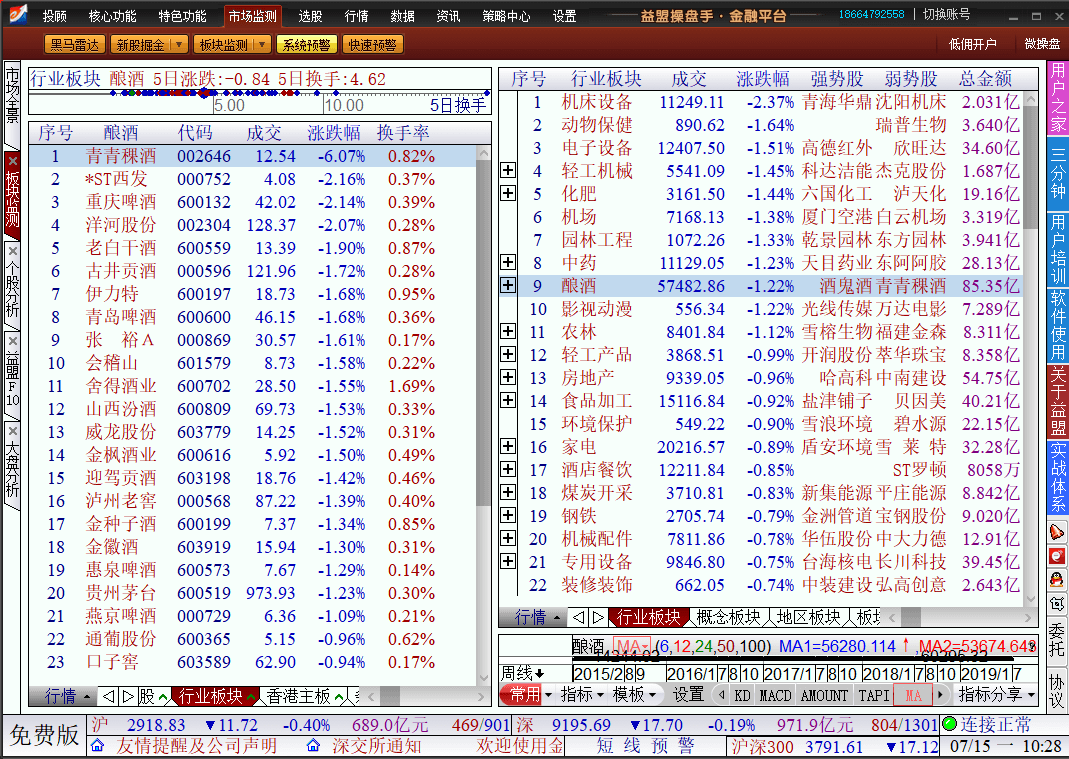Open the QQ penguin contact icon
This screenshot has height=759, width=1069.
pos(1056,580)
